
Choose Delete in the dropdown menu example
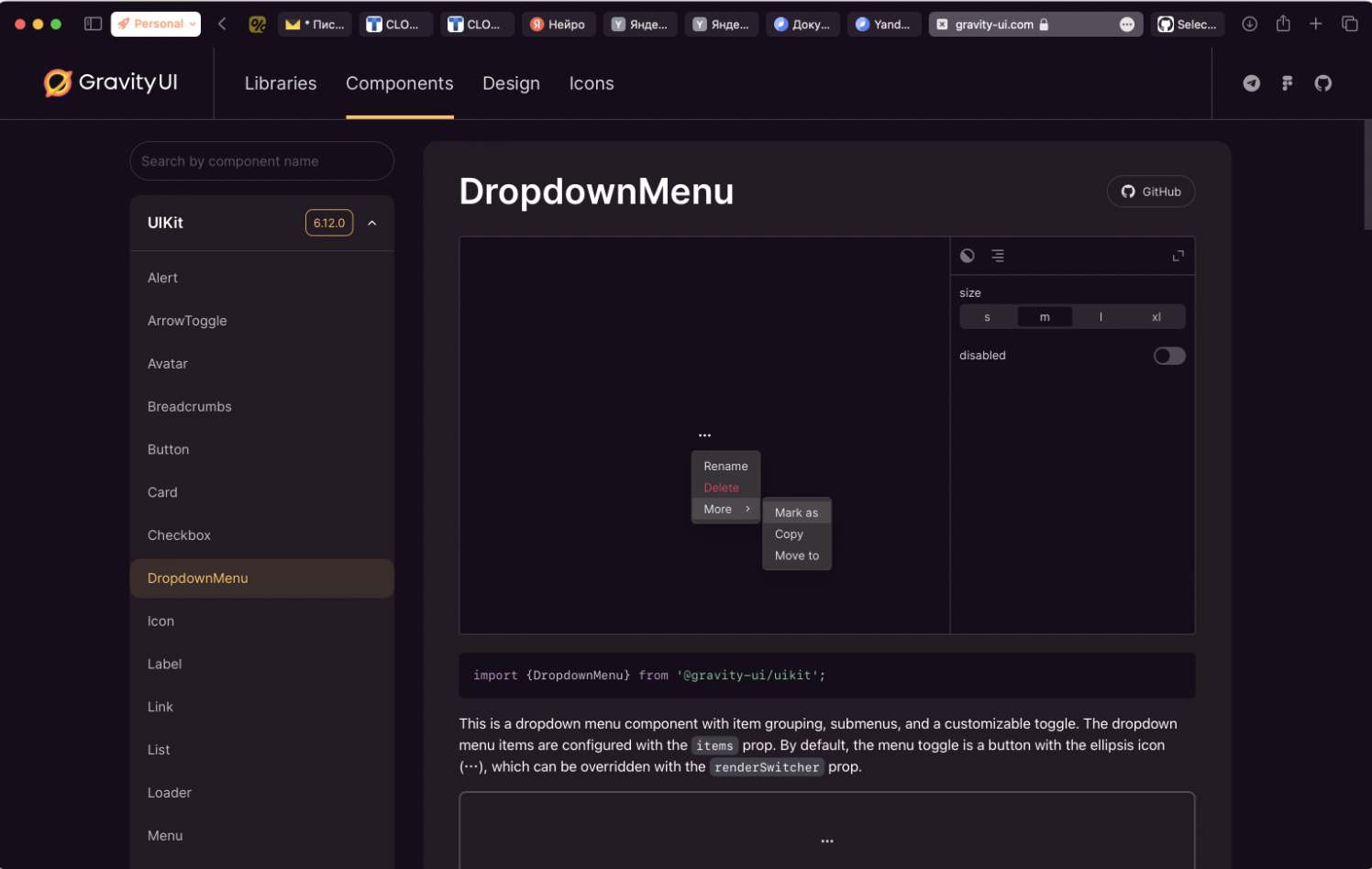(721, 487)
